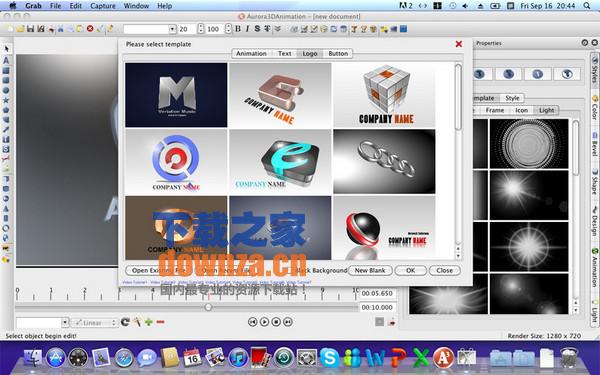Toggle Italic text formatting
The image size is (600, 375).
(x=248, y=29)
